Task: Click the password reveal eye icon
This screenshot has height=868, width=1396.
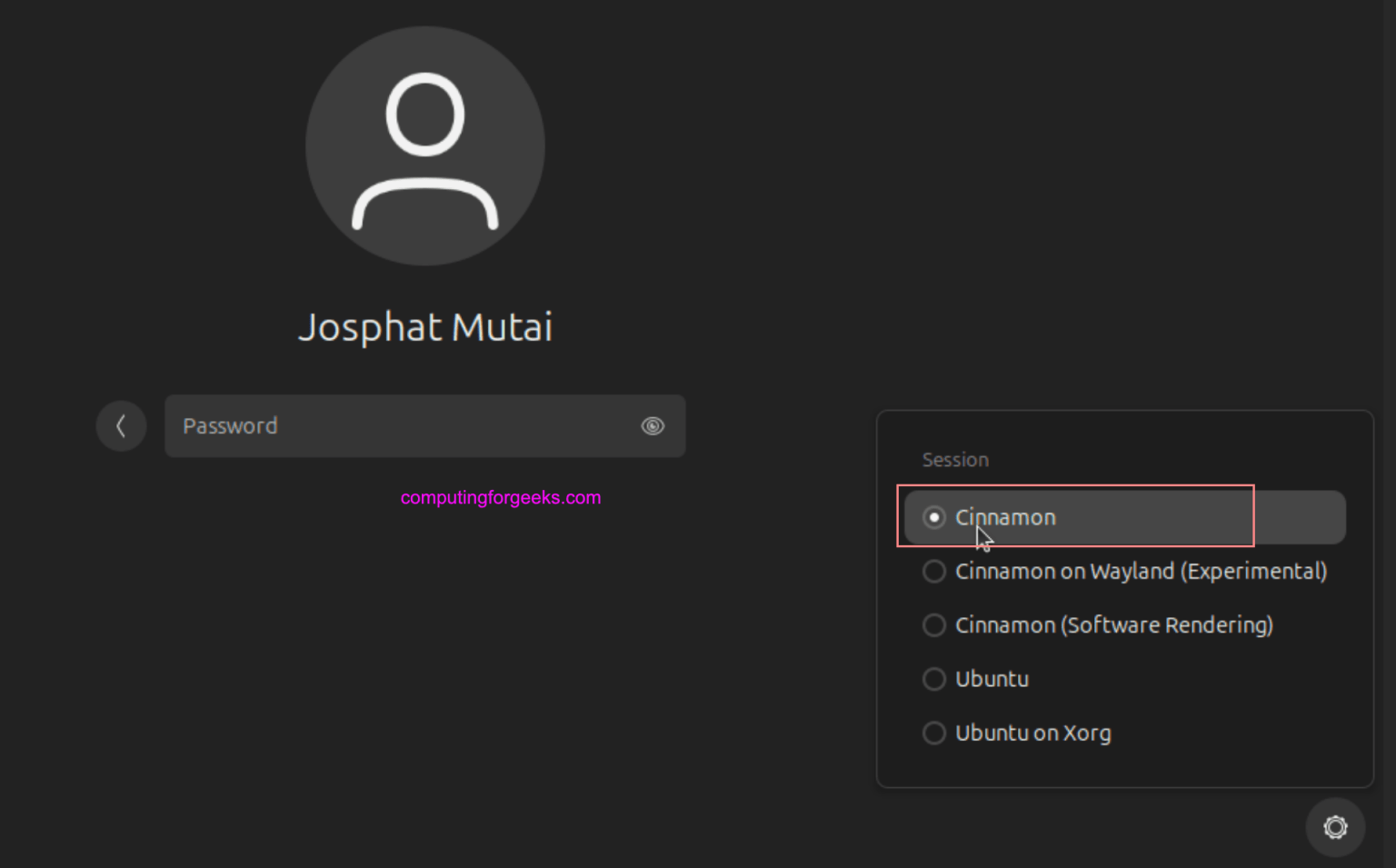Action: 653,425
